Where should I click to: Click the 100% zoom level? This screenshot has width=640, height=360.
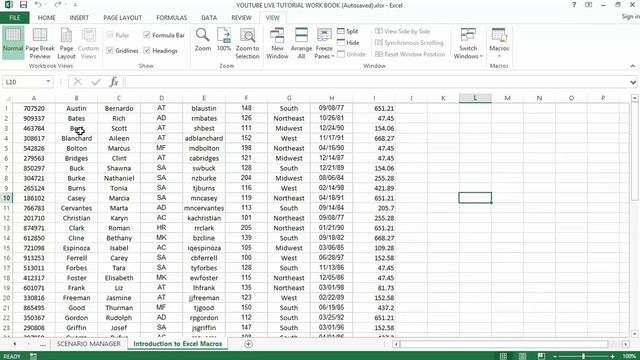point(629,356)
